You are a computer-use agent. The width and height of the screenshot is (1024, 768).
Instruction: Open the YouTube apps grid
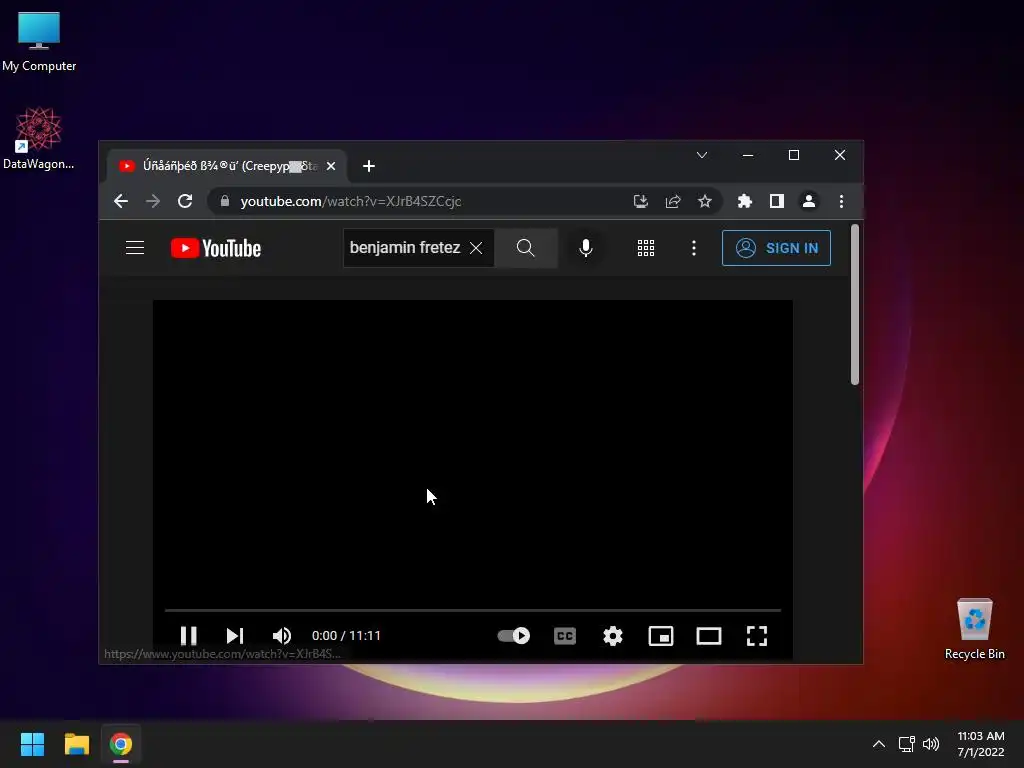[x=646, y=248]
